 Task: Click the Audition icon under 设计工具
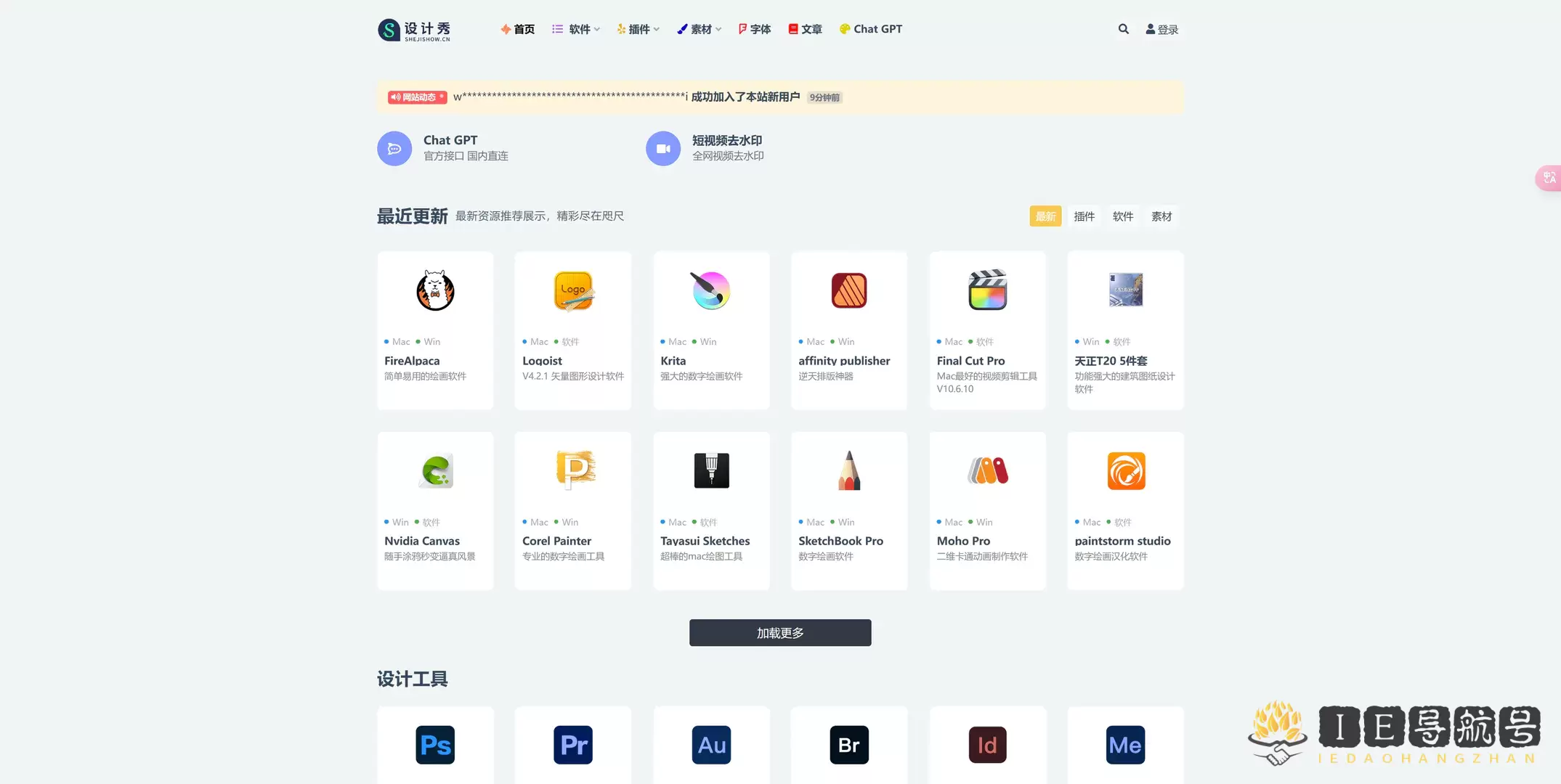tap(710, 744)
